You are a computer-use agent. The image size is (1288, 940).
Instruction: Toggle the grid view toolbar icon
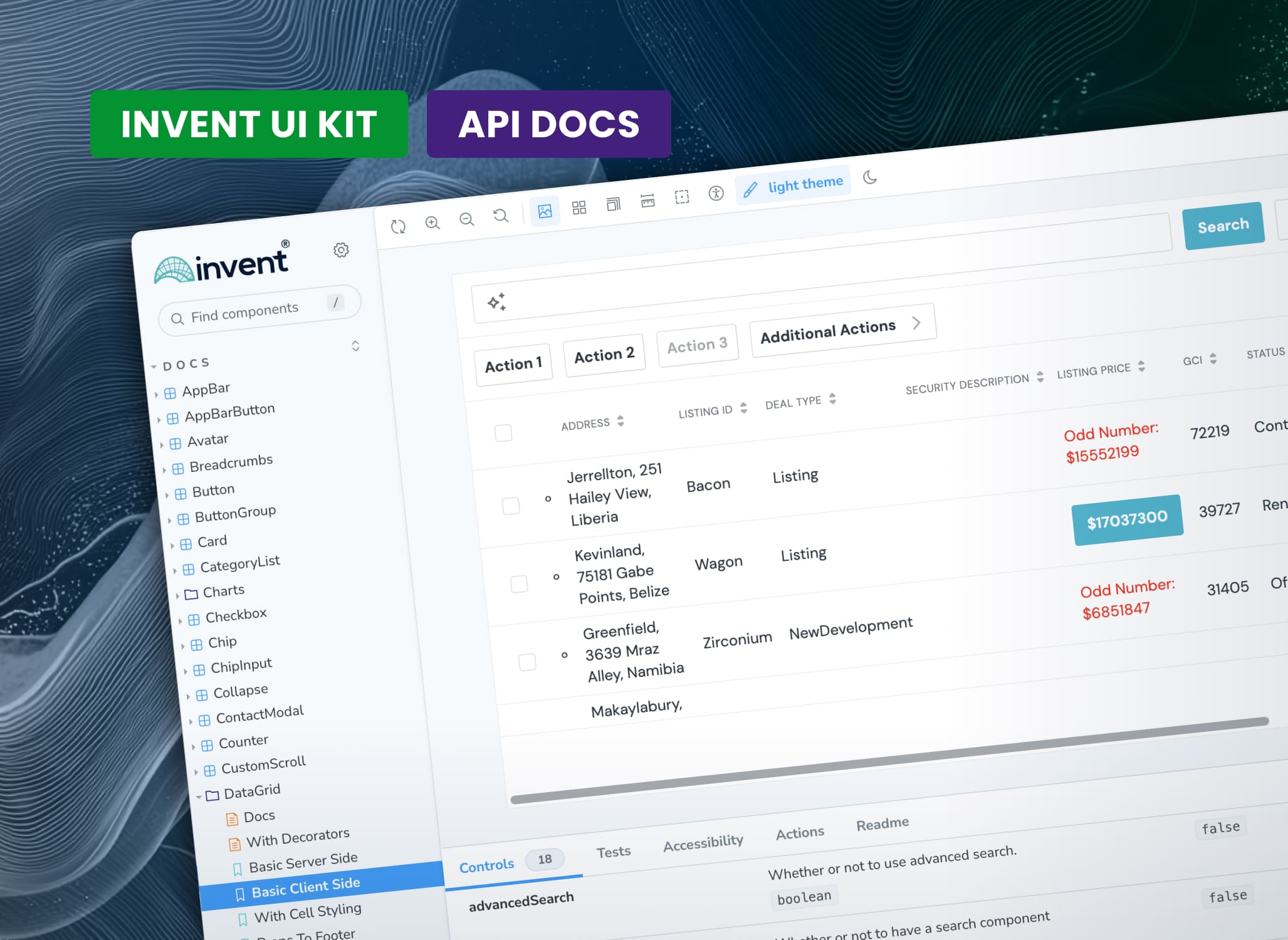579,207
